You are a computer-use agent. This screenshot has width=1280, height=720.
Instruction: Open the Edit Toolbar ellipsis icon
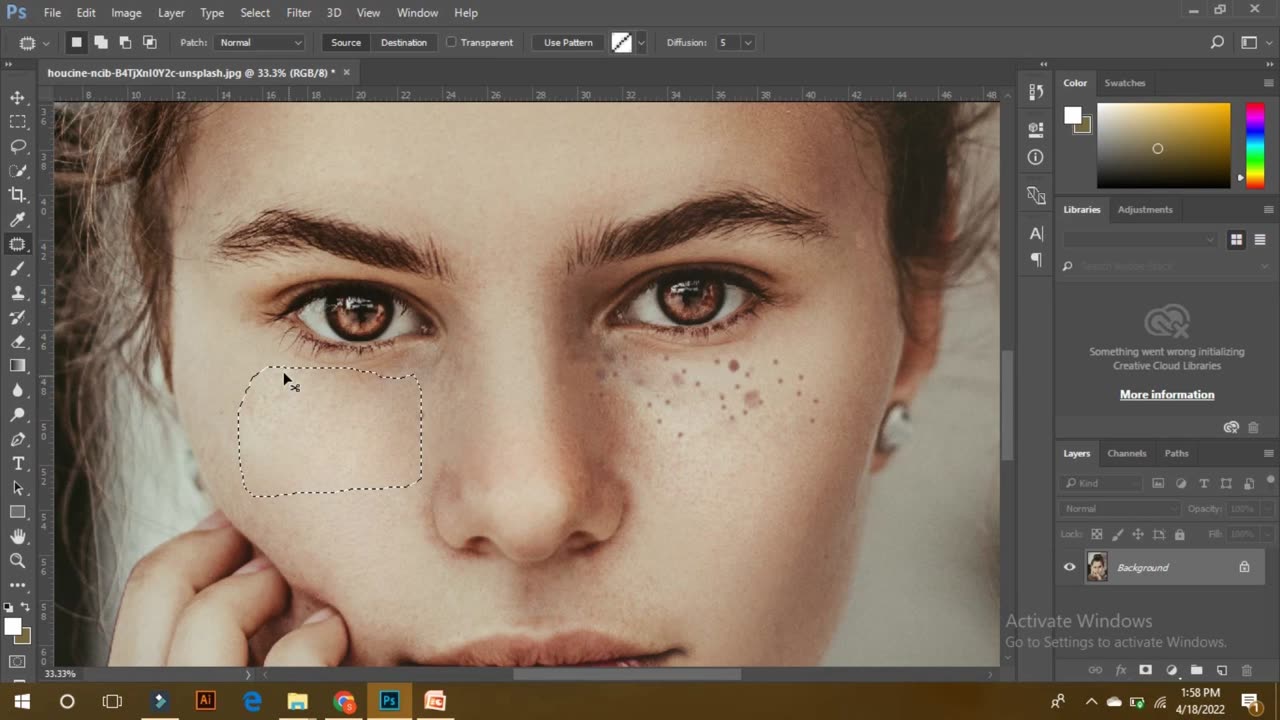(18, 585)
